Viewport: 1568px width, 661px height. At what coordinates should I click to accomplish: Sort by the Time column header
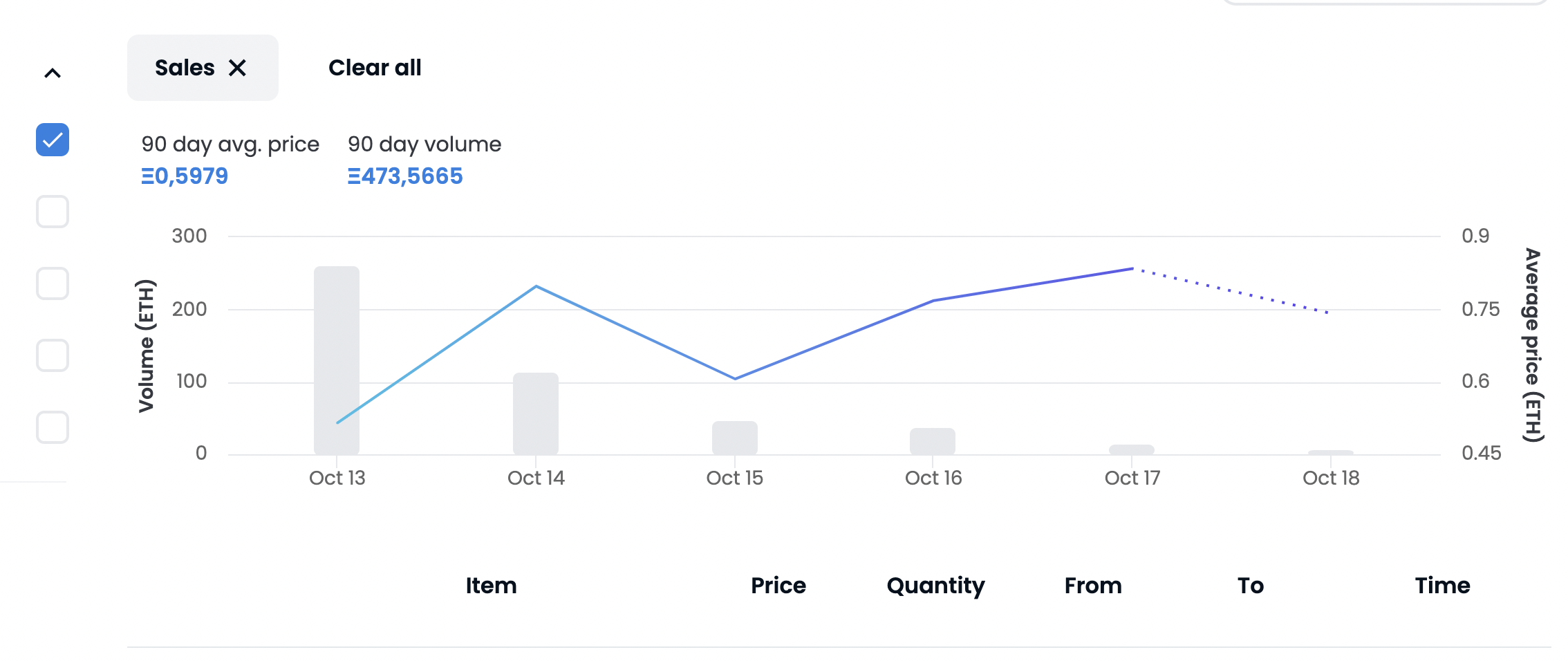click(x=1442, y=586)
